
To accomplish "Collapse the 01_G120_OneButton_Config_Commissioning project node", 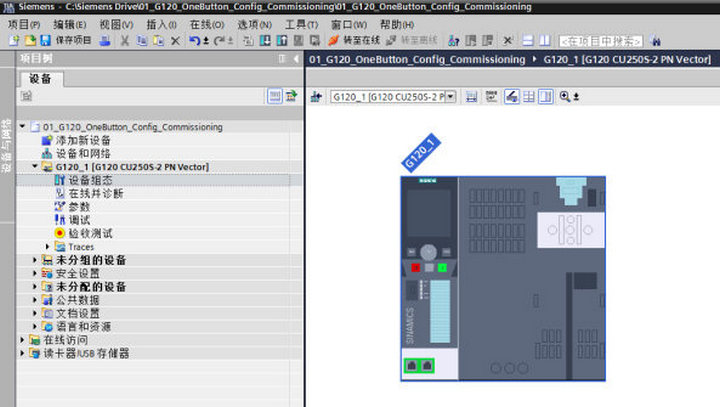I will tap(22, 126).
